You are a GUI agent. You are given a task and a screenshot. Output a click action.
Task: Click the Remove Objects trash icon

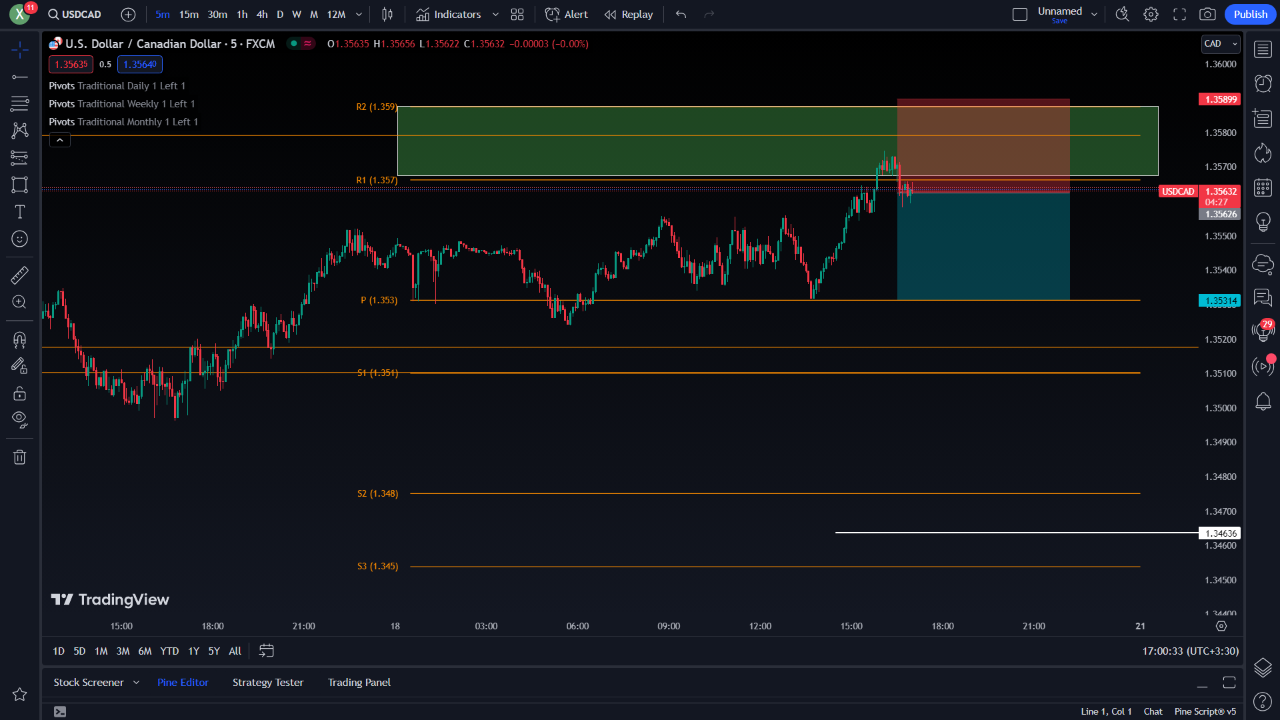[19, 457]
